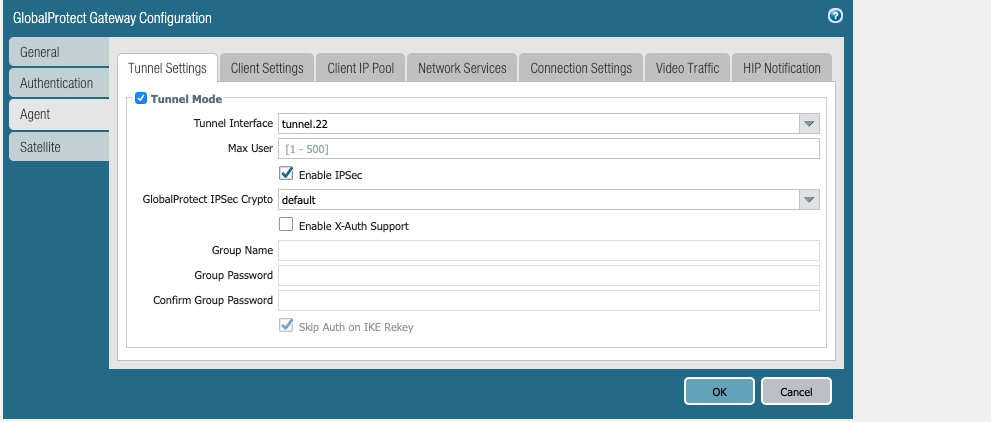Click into the Group Password field
991x422 pixels.
click(x=549, y=275)
